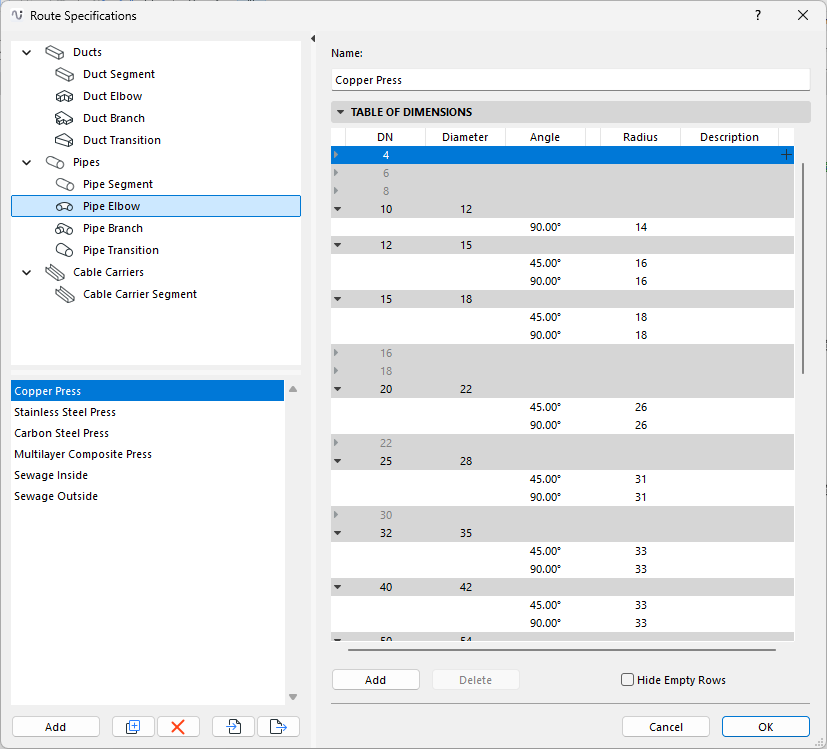Click the plus icon on DN 4 row
The height and width of the screenshot is (749, 827).
(x=786, y=155)
